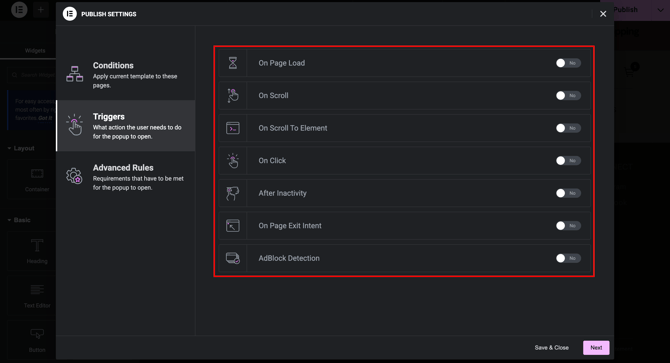The width and height of the screenshot is (670, 363).
Task: Click the On Scroll hand icon
Action: [232, 96]
